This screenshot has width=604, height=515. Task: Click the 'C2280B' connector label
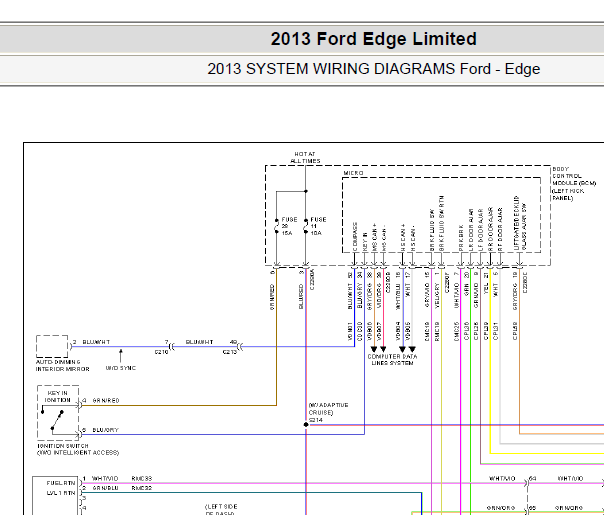[388, 282]
